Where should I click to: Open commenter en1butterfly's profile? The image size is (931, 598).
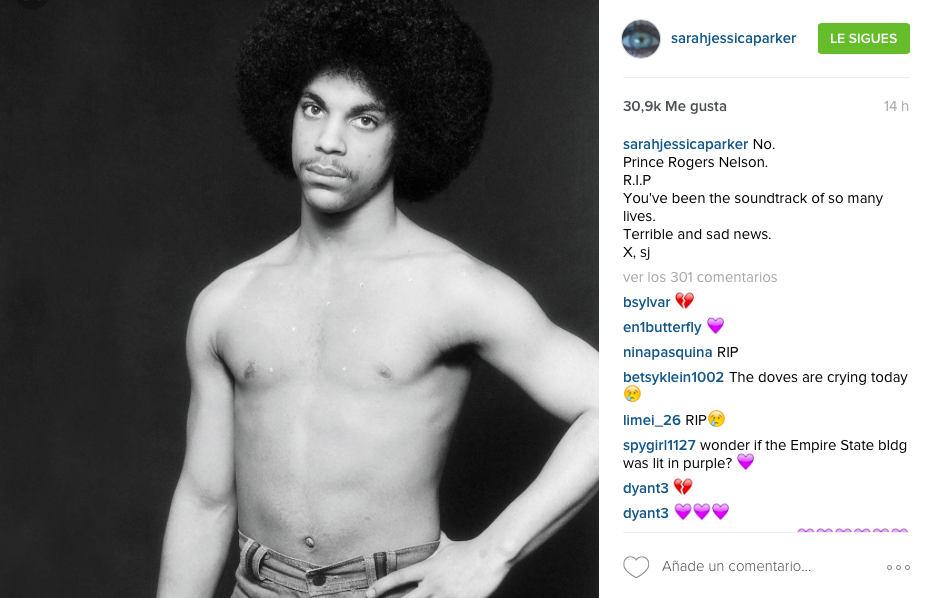click(662, 327)
